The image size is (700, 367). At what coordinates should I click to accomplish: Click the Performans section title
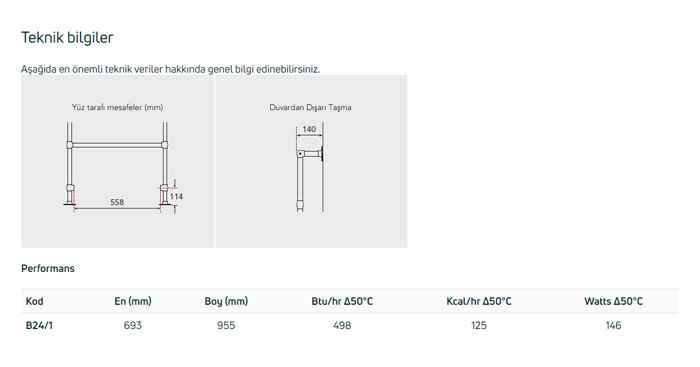pyautogui.click(x=48, y=268)
